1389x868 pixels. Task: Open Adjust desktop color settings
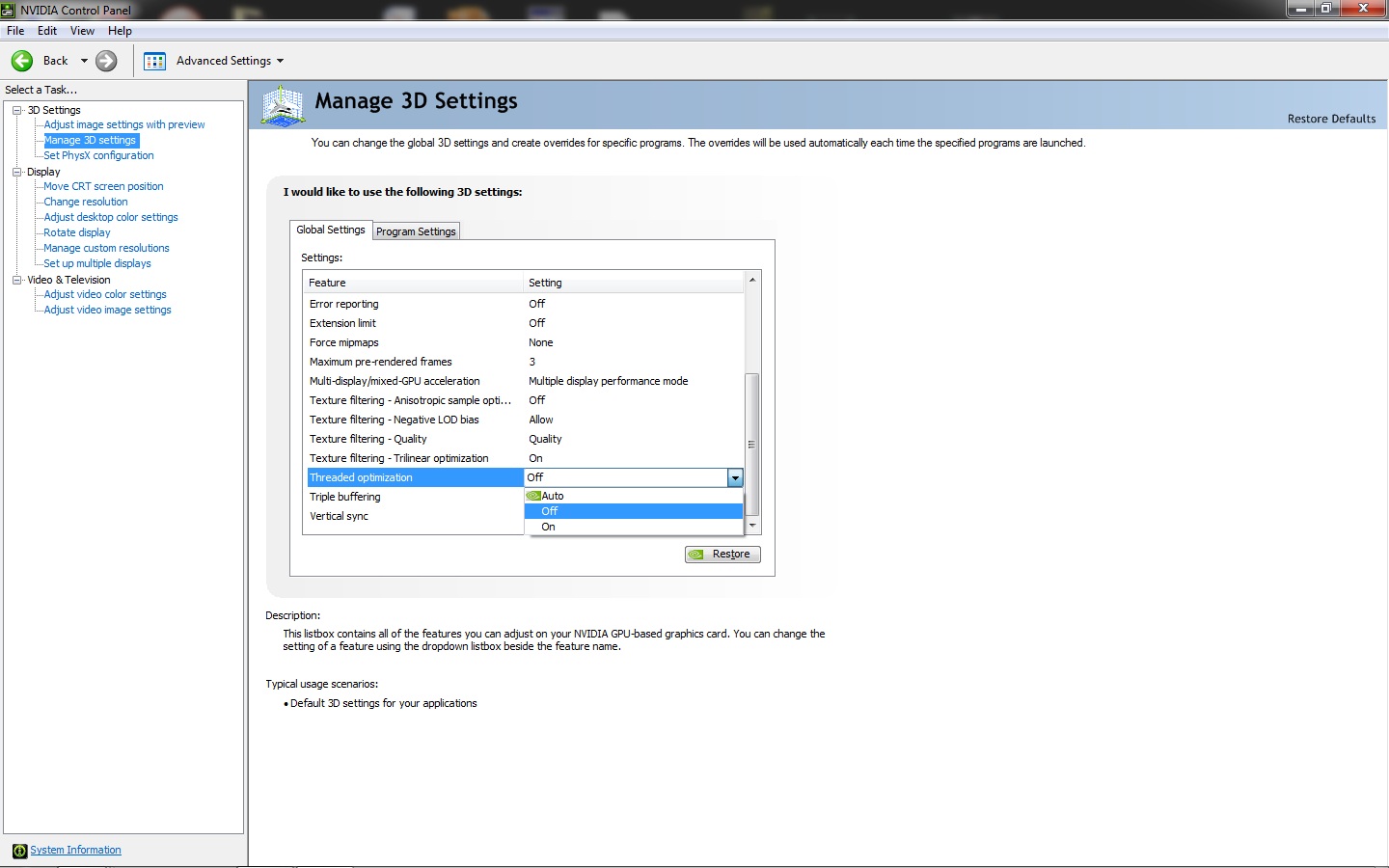[111, 217]
